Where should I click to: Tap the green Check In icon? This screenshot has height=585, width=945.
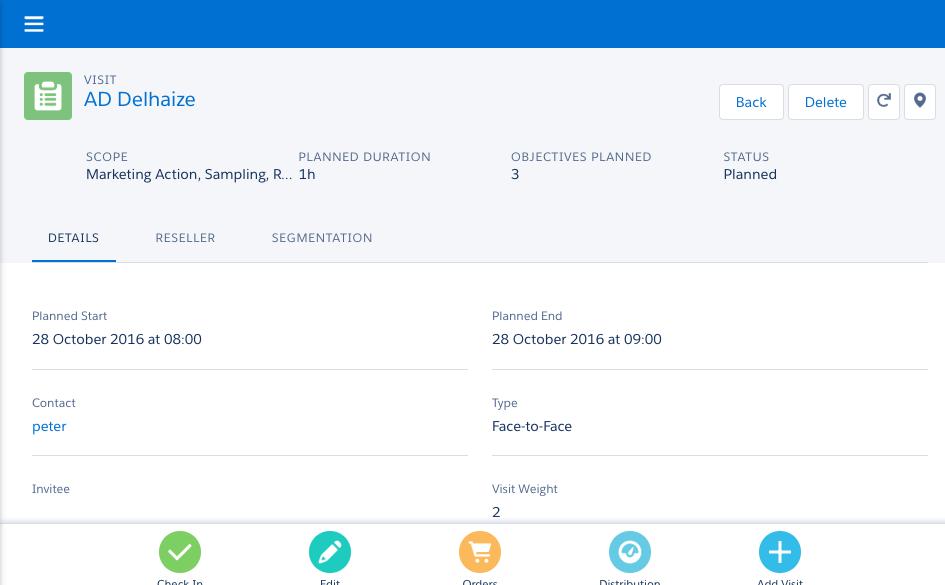point(180,552)
